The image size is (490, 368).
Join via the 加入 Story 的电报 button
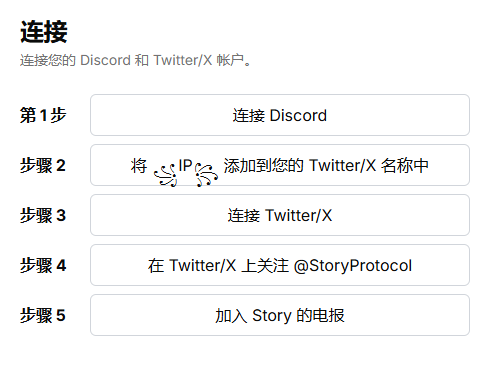[x=280, y=315]
